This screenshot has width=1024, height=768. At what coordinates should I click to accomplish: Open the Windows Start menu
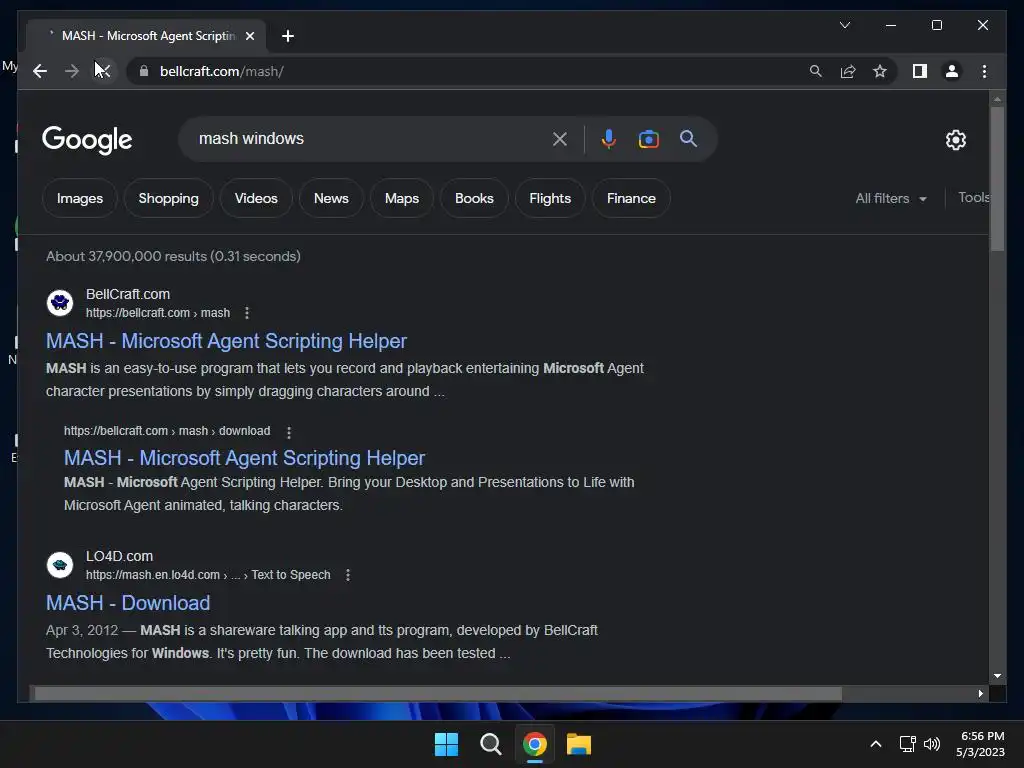(447, 744)
